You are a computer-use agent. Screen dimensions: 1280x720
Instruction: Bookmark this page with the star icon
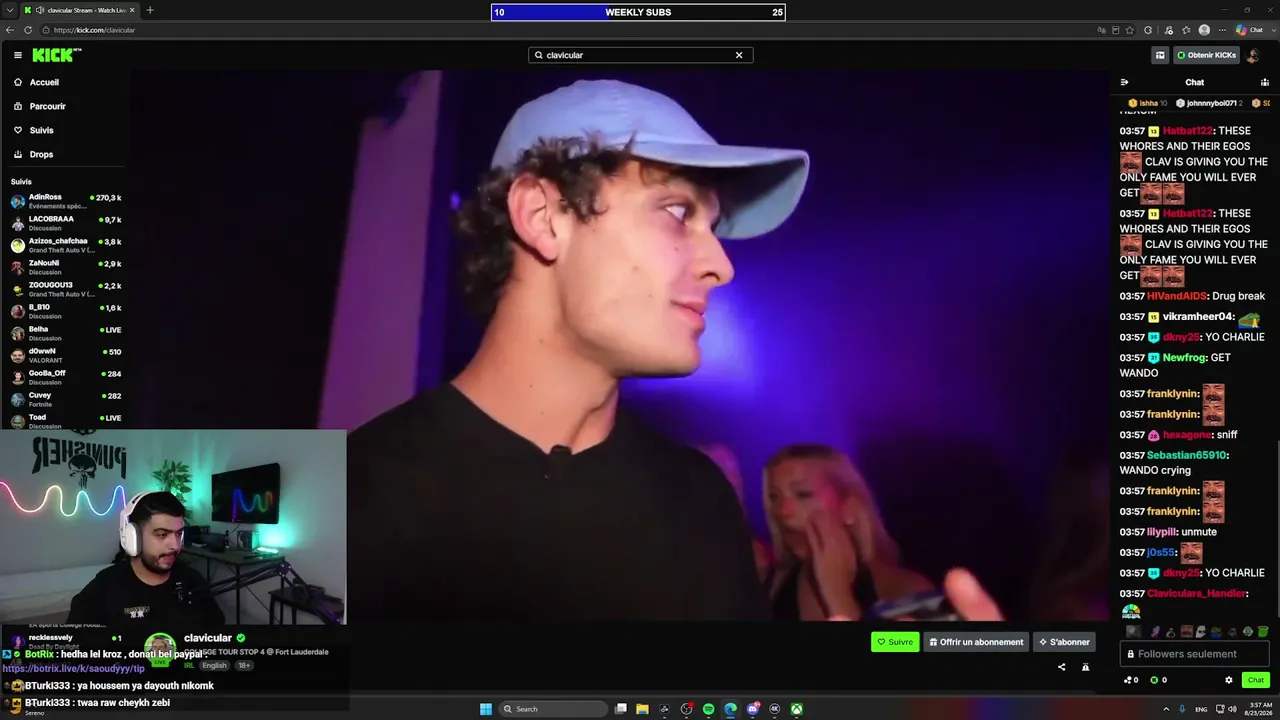(x=1130, y=30)
